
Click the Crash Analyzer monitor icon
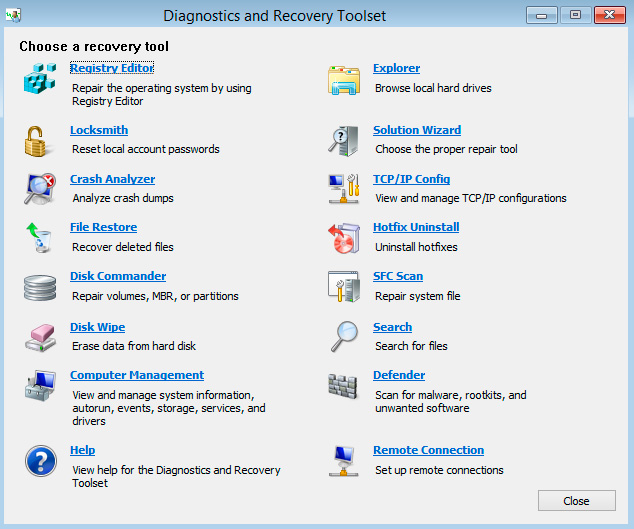click(41, 188)
